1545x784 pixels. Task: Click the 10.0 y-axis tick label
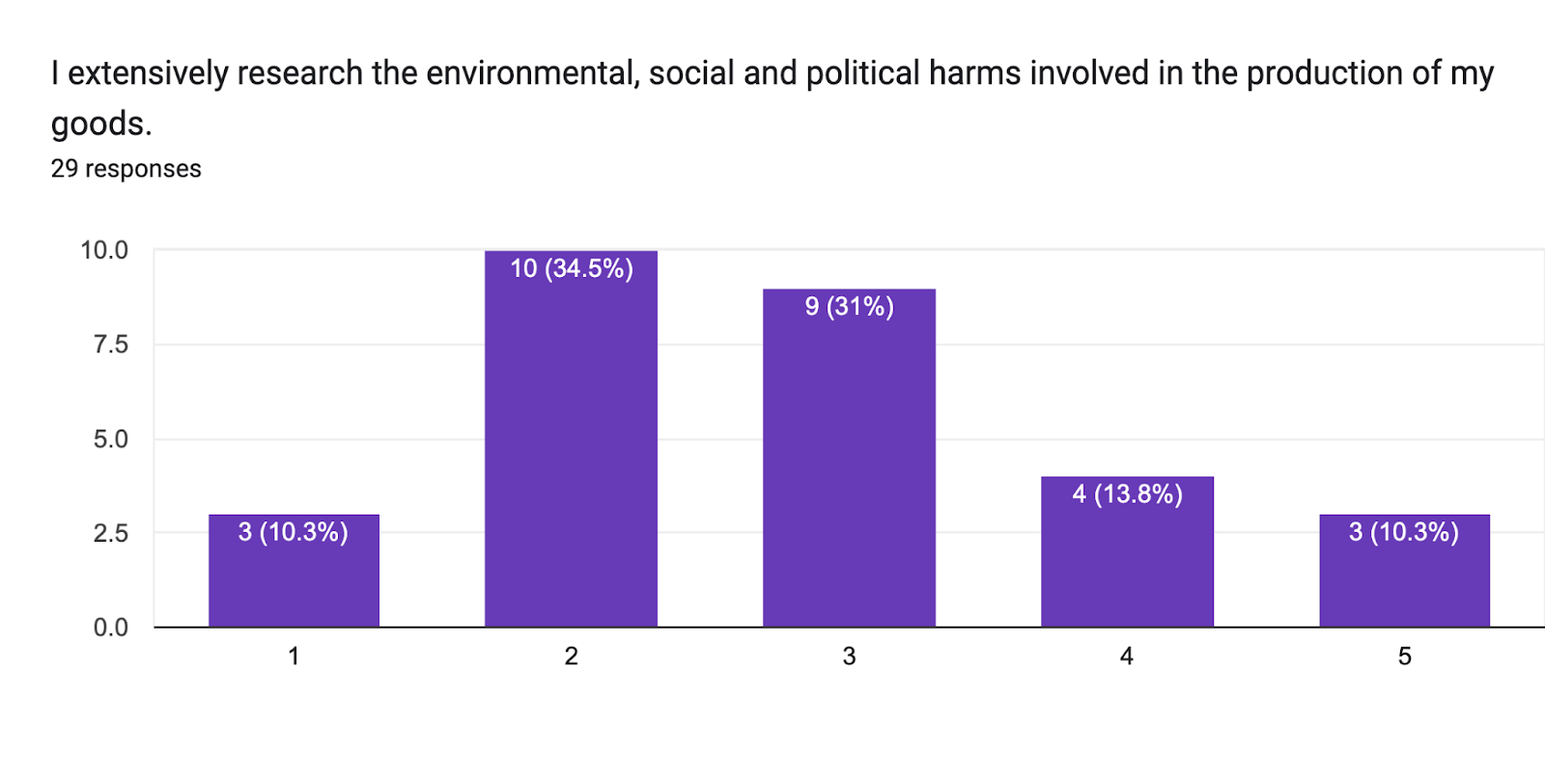pos(104,250)
